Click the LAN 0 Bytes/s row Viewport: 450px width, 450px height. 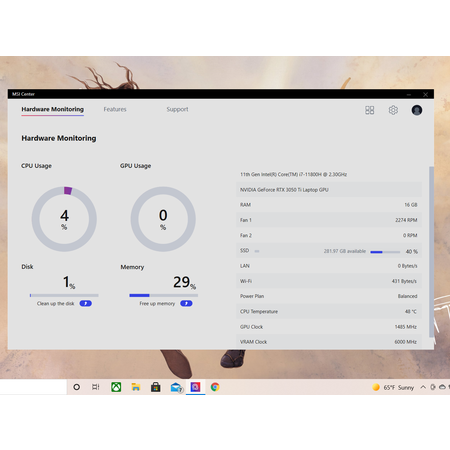(329, 266)
